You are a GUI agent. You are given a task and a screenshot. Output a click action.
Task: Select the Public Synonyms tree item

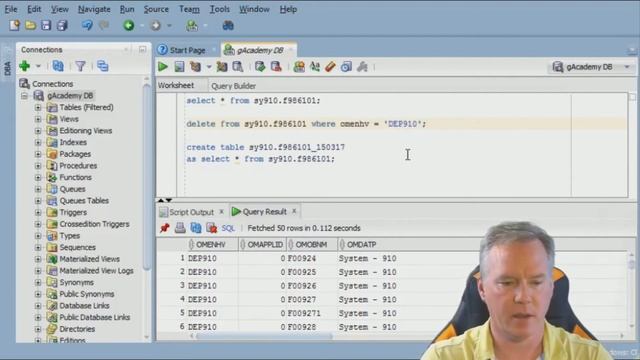coord(87,294)
